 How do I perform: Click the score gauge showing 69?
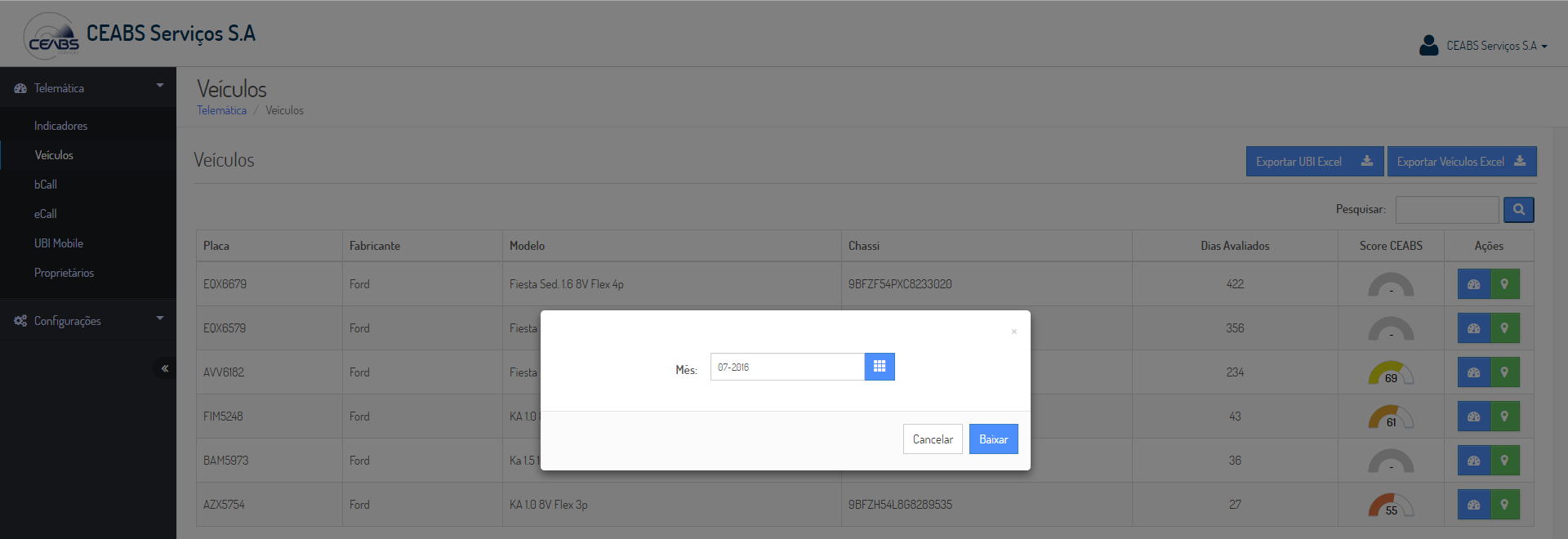[x=1391, y=372]
